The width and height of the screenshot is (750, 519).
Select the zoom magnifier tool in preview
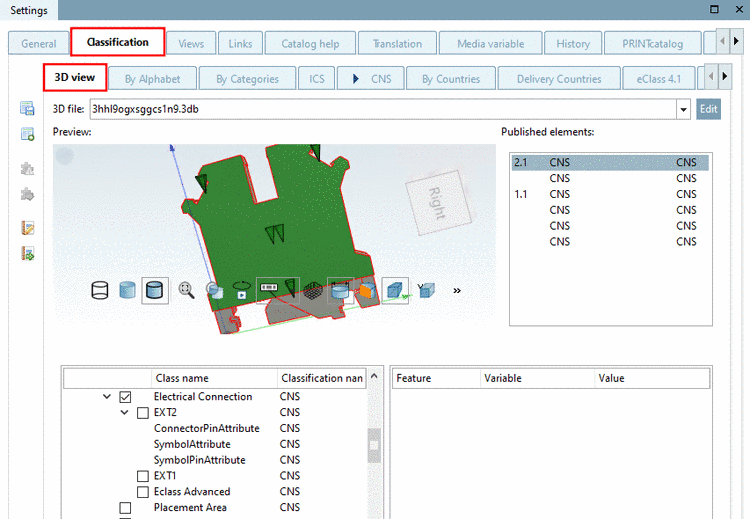[x=186, y=290]
